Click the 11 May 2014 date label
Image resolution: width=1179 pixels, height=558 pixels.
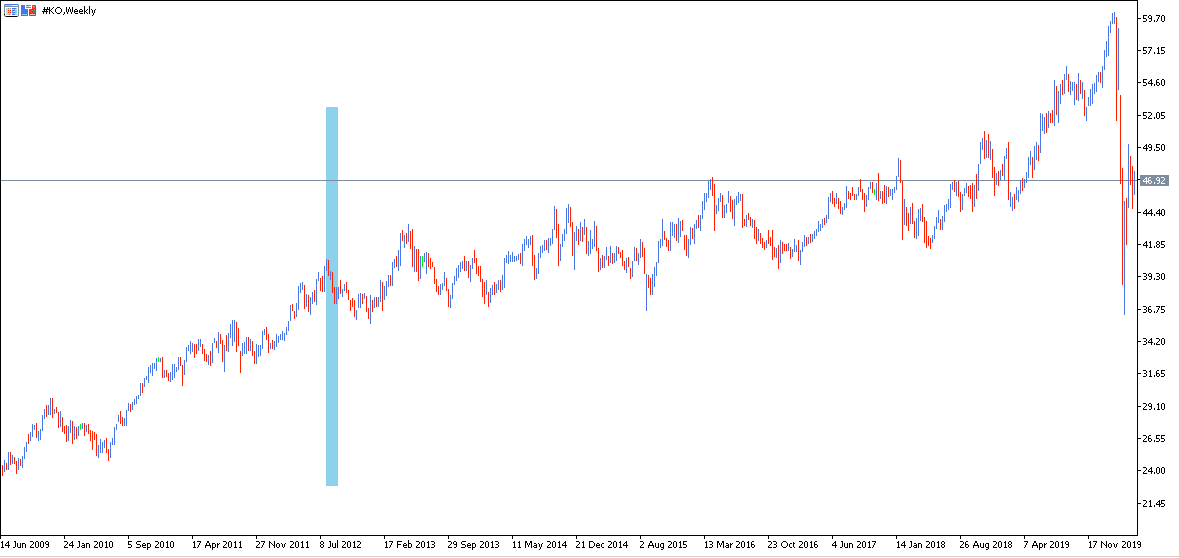539,543
